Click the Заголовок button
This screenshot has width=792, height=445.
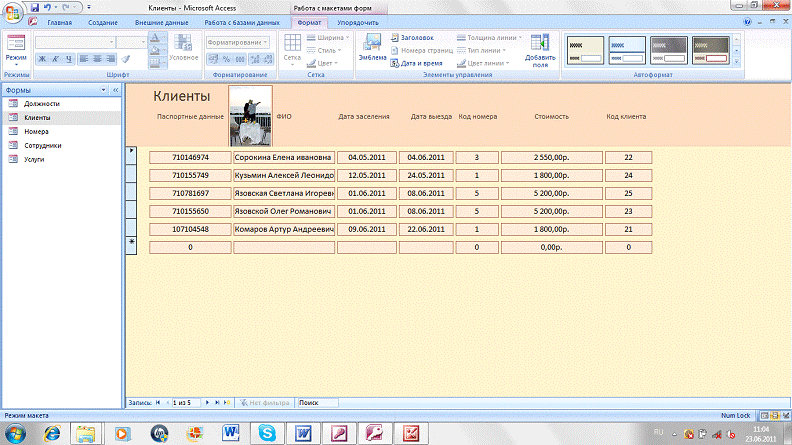415,37
